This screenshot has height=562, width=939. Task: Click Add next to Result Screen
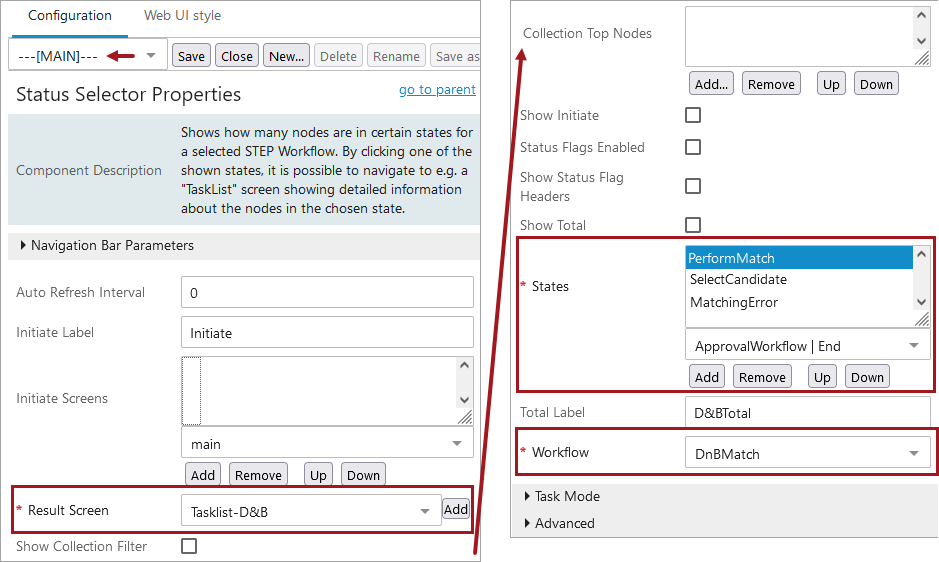456,510
